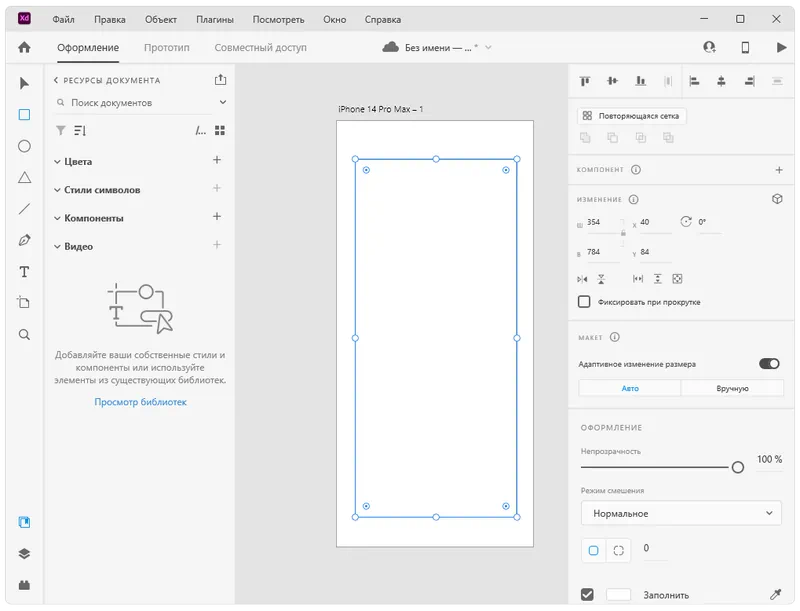The image size is (800, 611).
Task: Select different radius per corner option
Action: [x=618, y=550]
